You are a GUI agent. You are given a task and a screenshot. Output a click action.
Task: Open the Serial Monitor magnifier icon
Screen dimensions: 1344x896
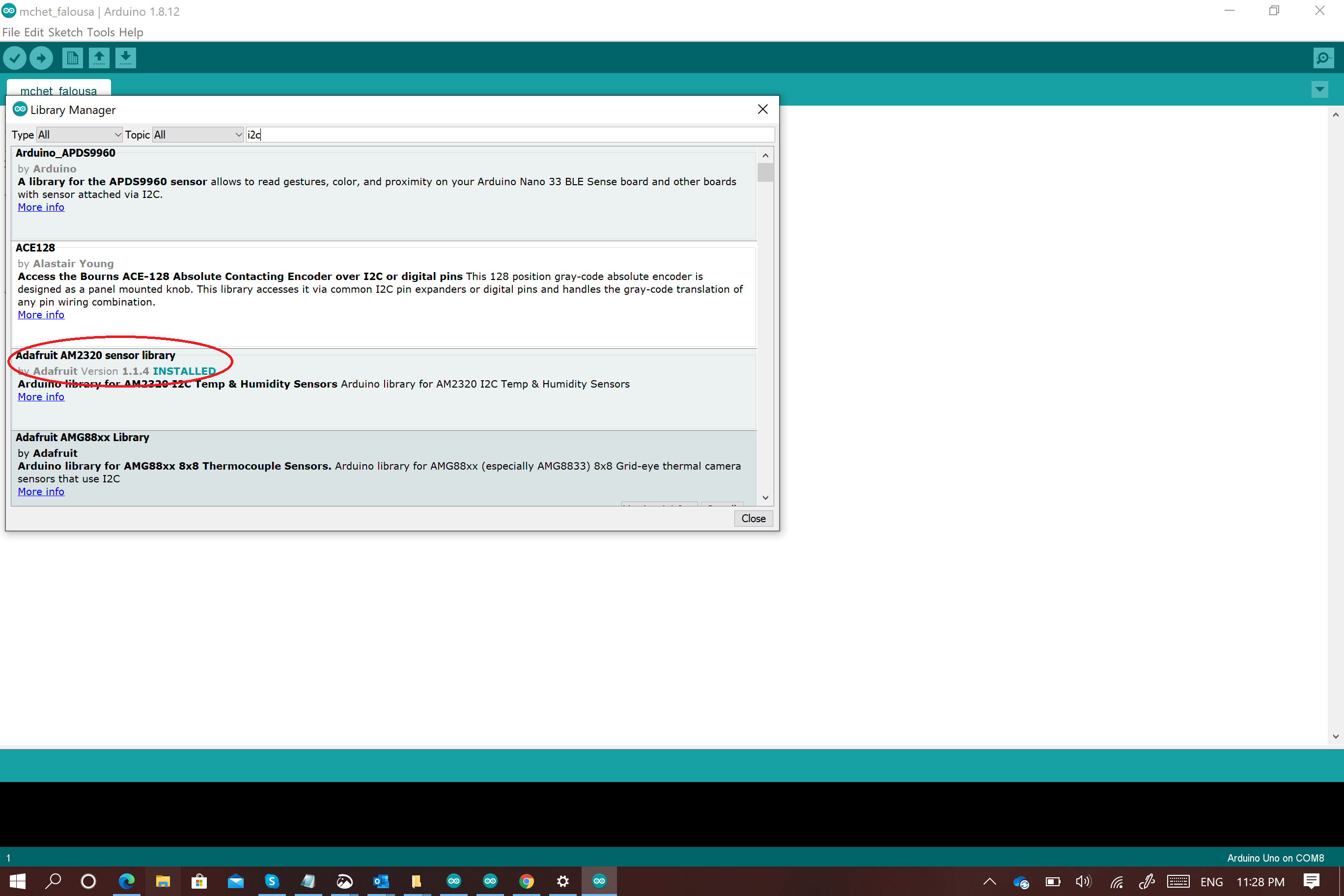point(1323,57)
